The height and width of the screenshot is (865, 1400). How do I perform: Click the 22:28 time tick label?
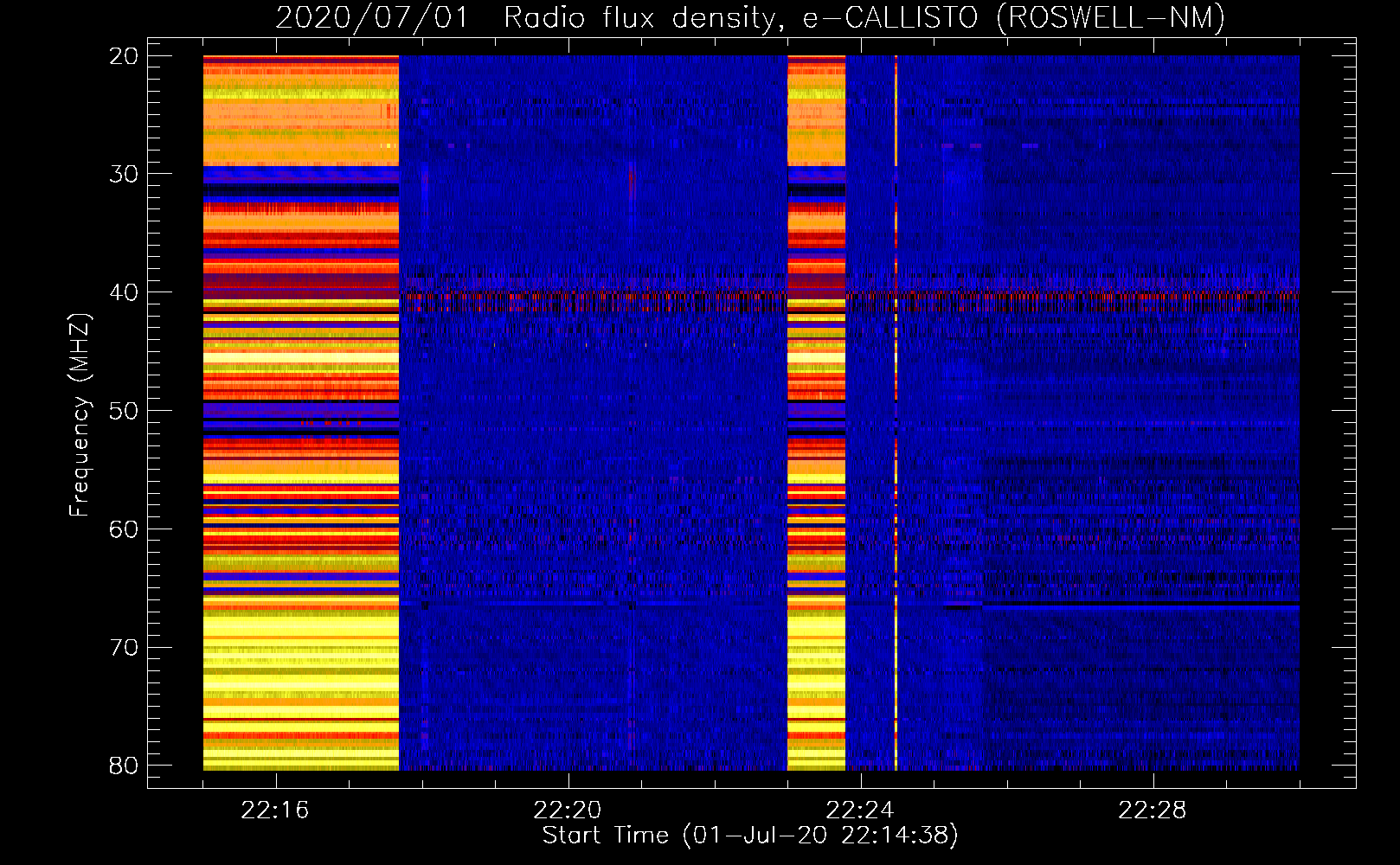[1153, 811]
